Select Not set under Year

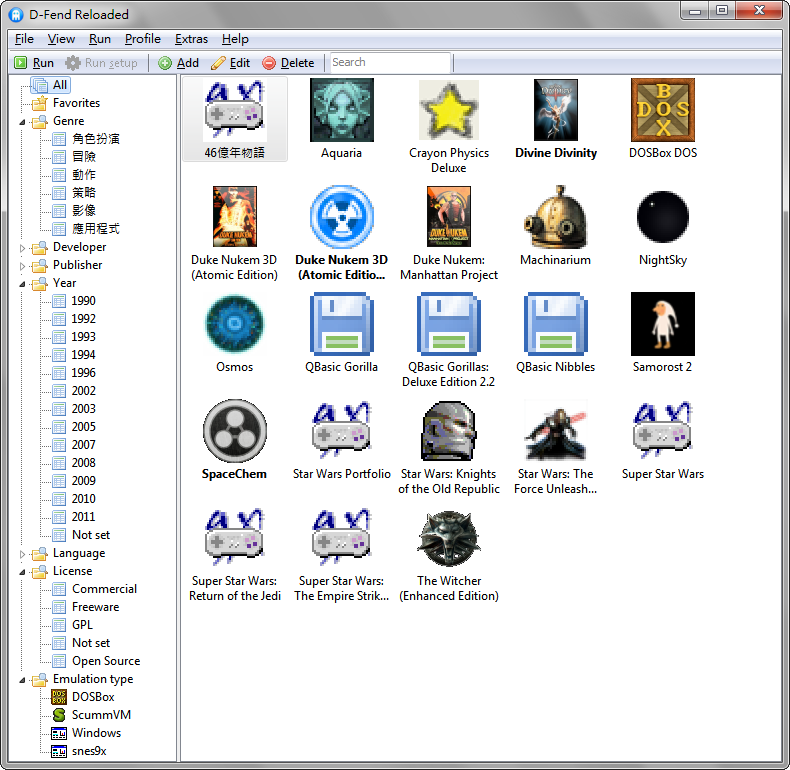coord(91,535)
